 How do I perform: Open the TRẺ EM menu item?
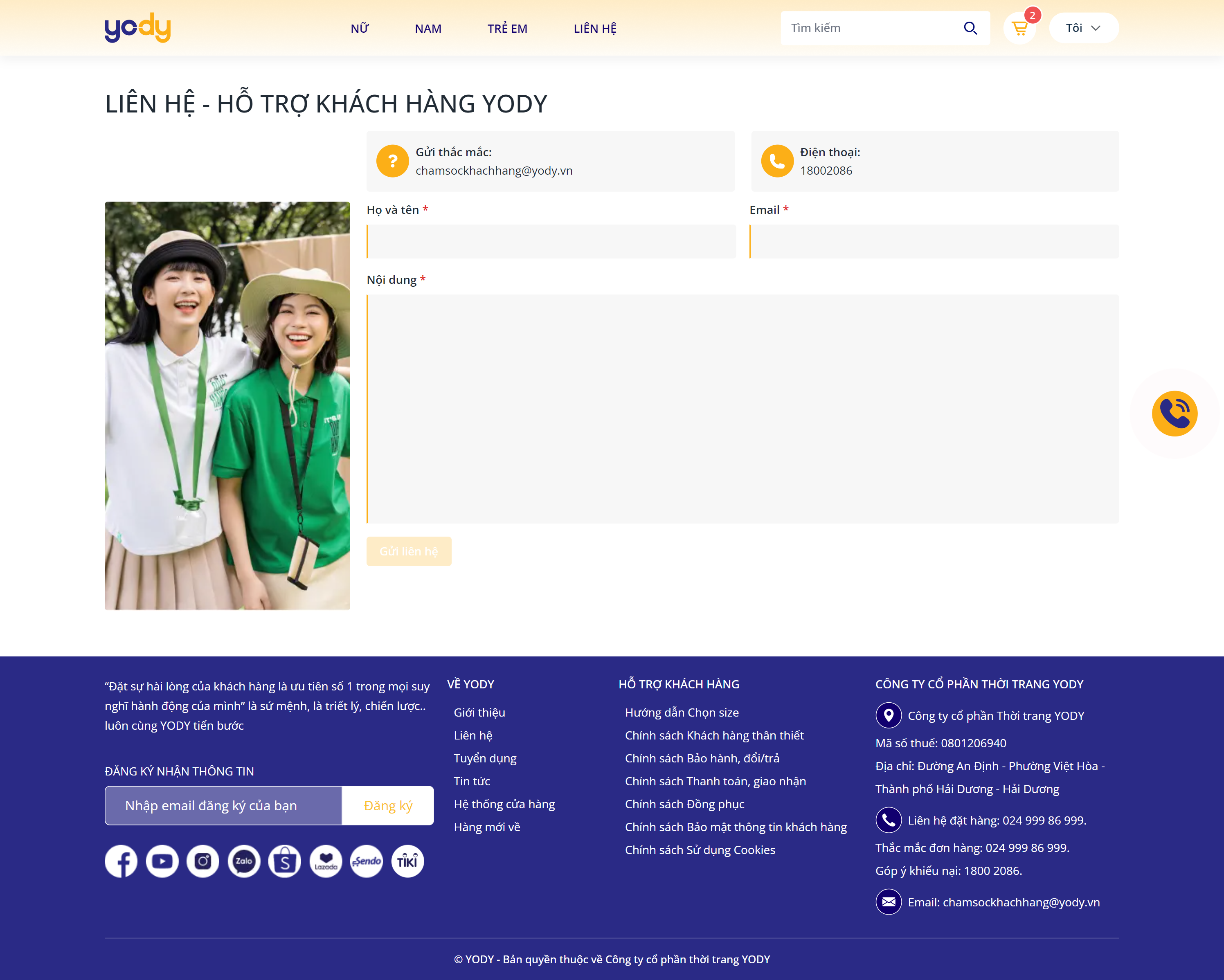(x=507, y=29)
